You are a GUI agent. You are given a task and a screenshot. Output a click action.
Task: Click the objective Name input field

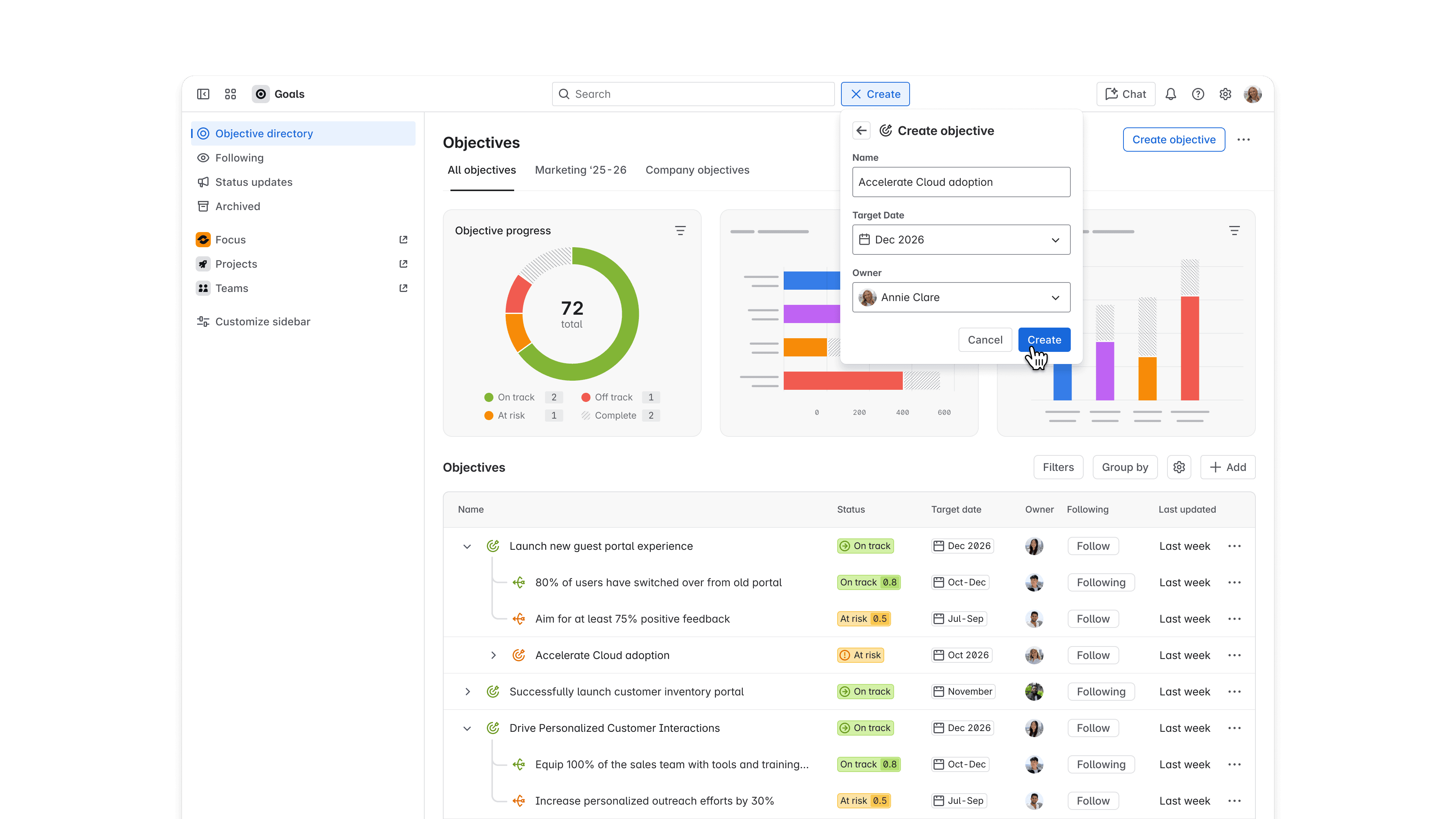pyautogui.click(x=961, y=182)
